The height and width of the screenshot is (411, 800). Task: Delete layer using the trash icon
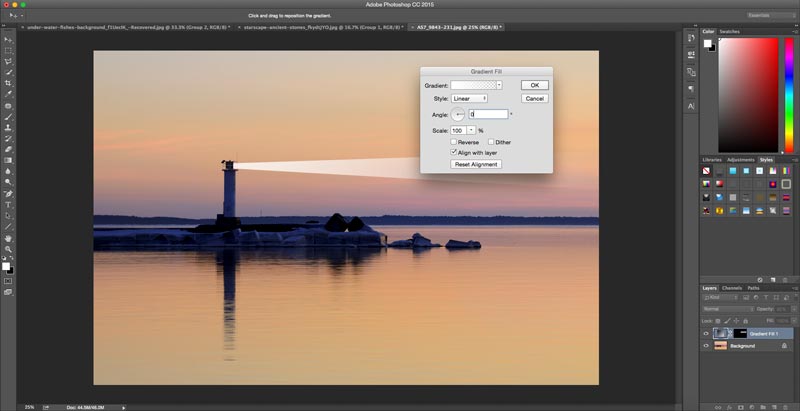coord(785,407)
